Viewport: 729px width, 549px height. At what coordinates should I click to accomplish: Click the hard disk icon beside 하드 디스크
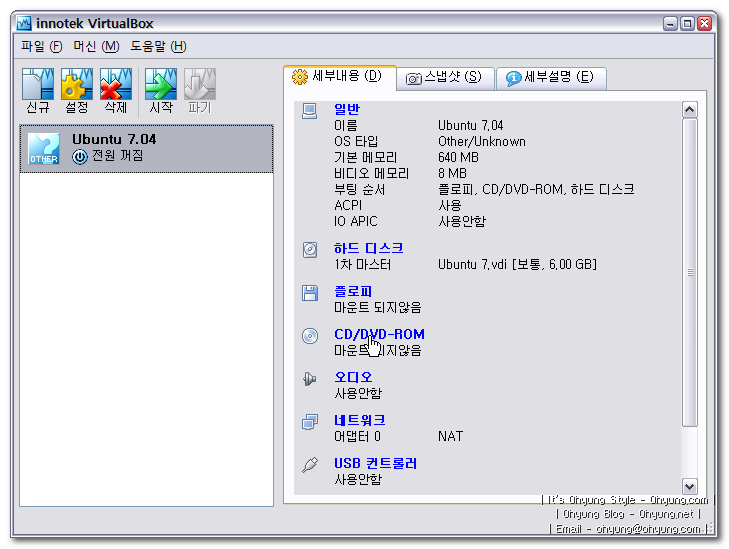pos(310,250)
